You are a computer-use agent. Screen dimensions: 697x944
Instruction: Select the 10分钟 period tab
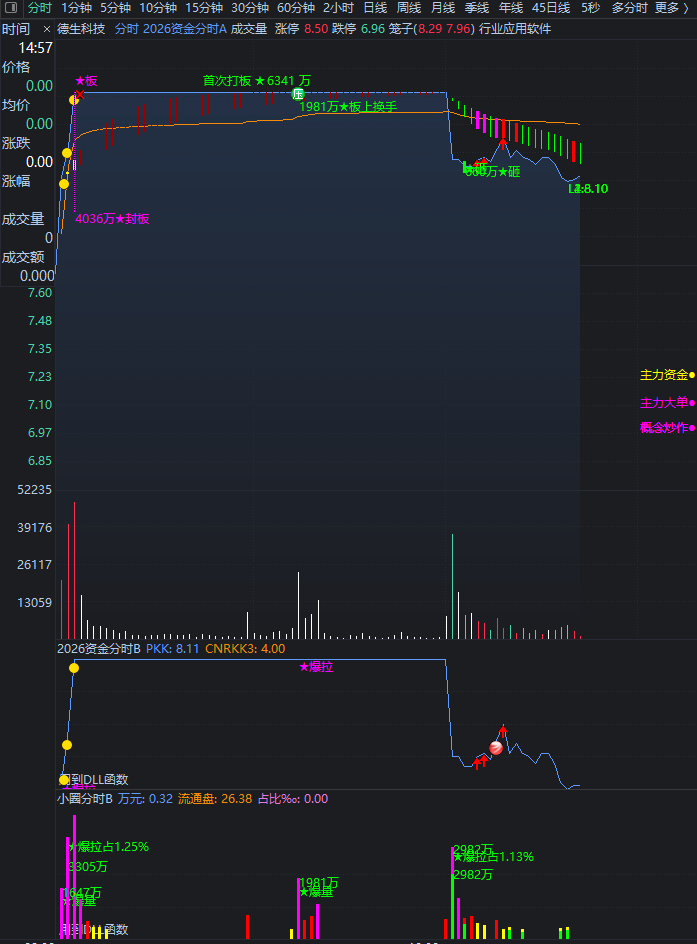point(158,8)
